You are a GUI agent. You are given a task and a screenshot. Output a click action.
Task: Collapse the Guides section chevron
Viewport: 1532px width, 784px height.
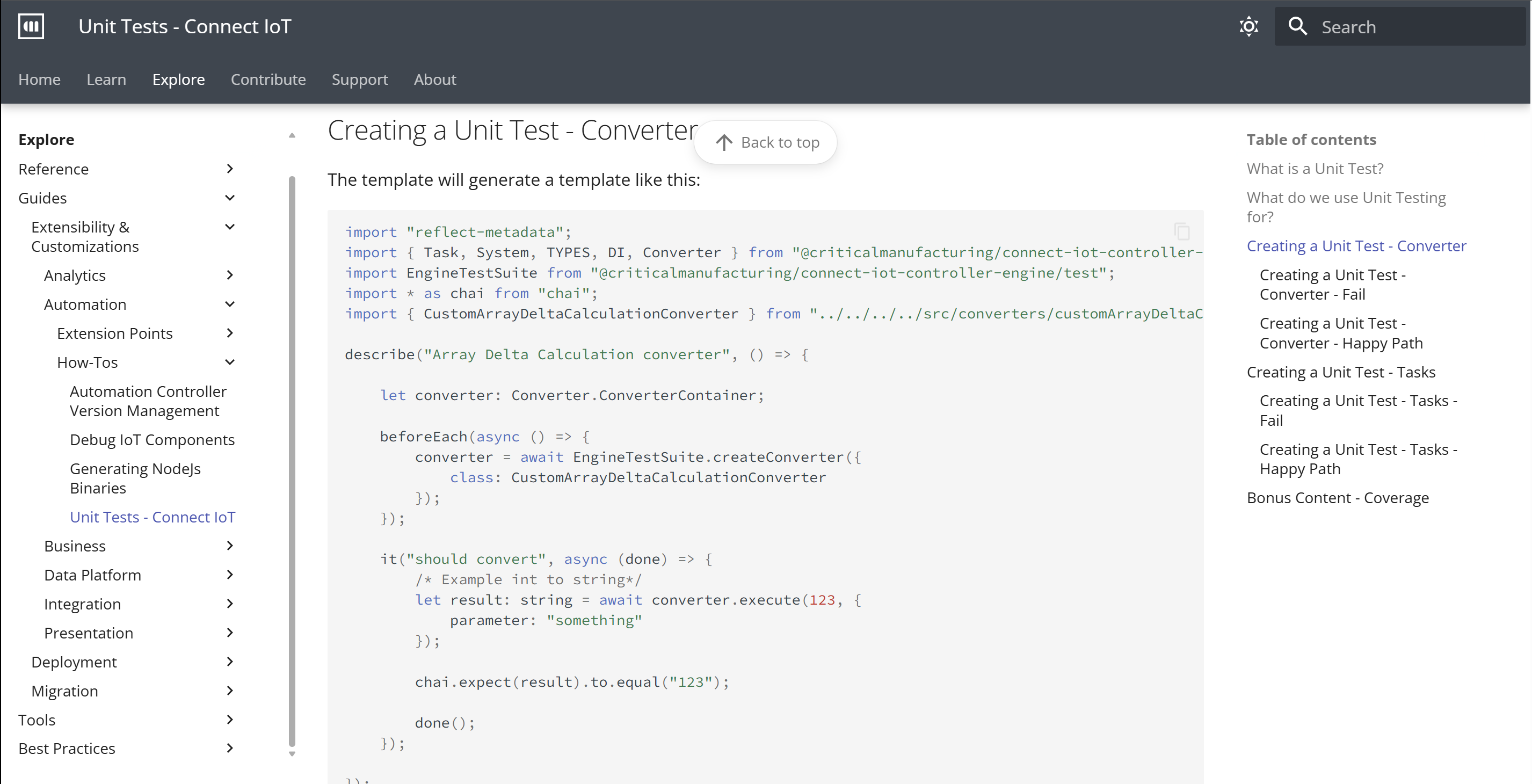pyautogui.click(x=230, y=198)
